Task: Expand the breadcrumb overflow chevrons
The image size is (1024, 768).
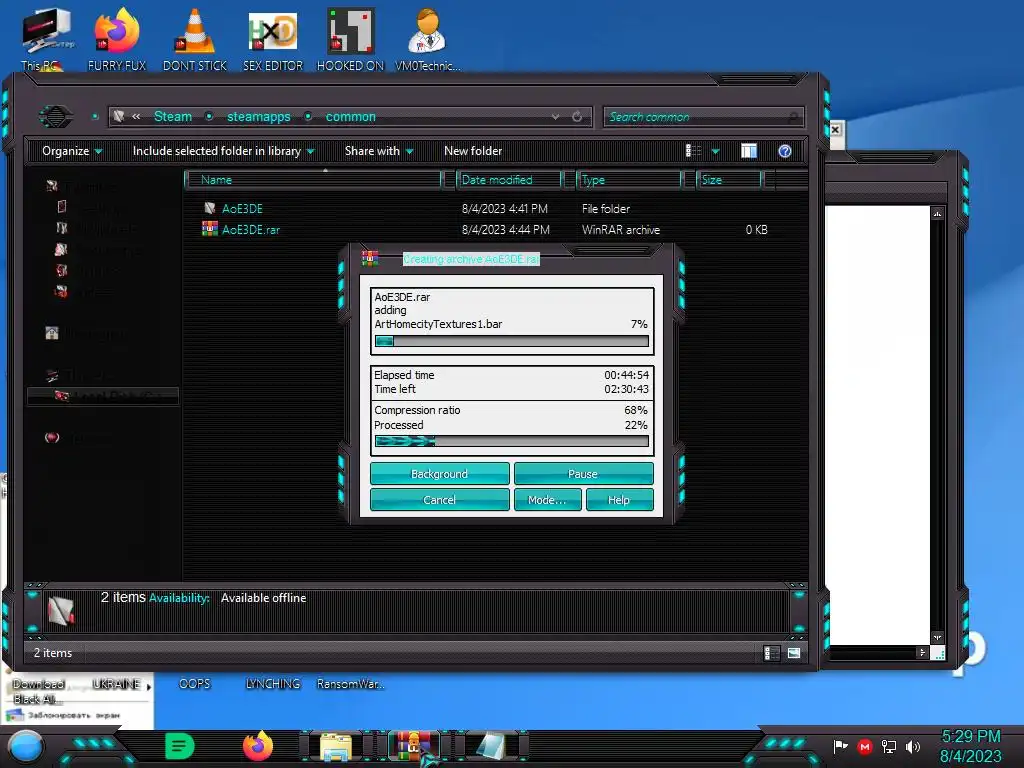Action: [x=136, y=116]
